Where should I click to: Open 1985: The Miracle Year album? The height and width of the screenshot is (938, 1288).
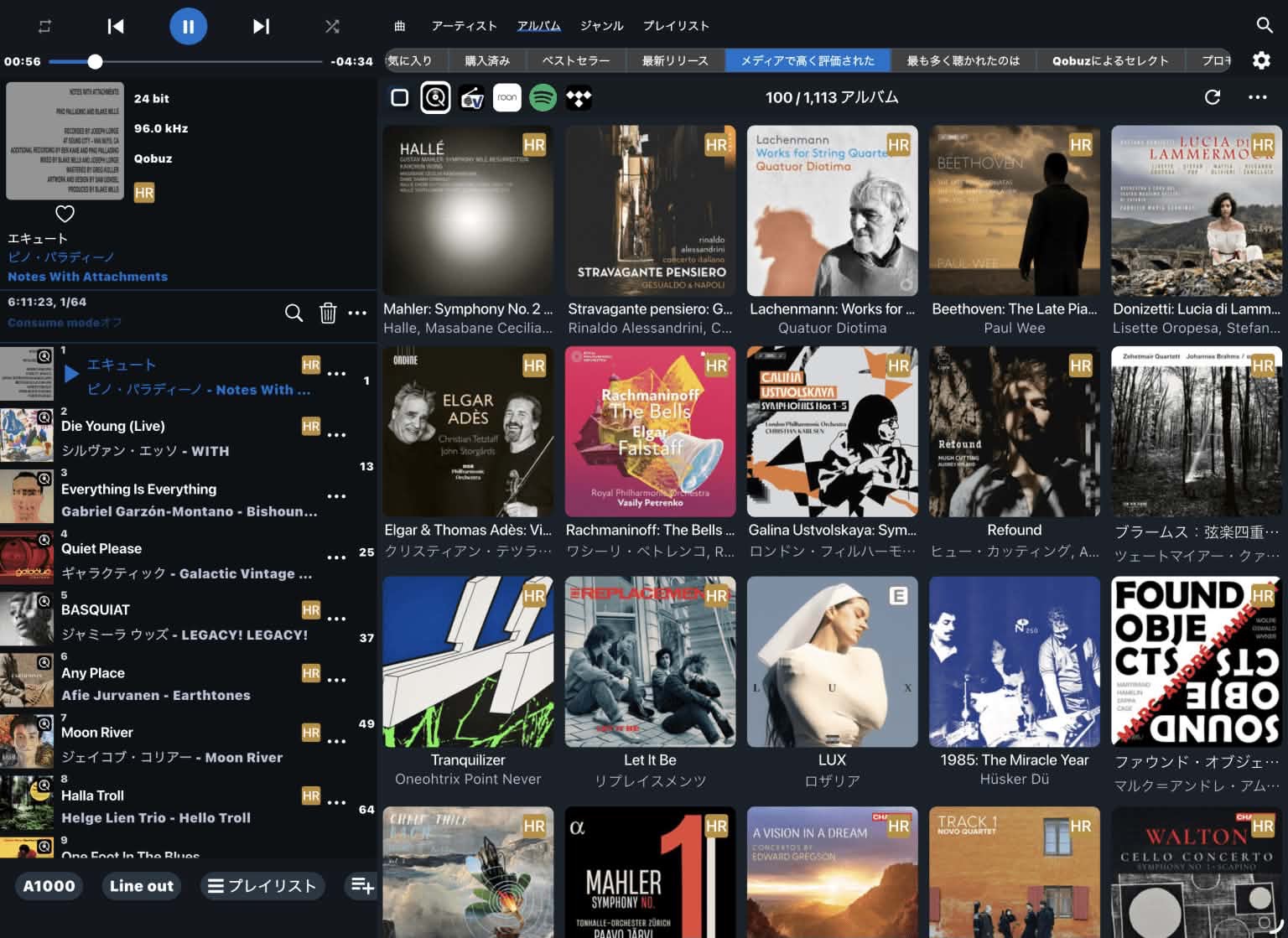(1014, 661)
